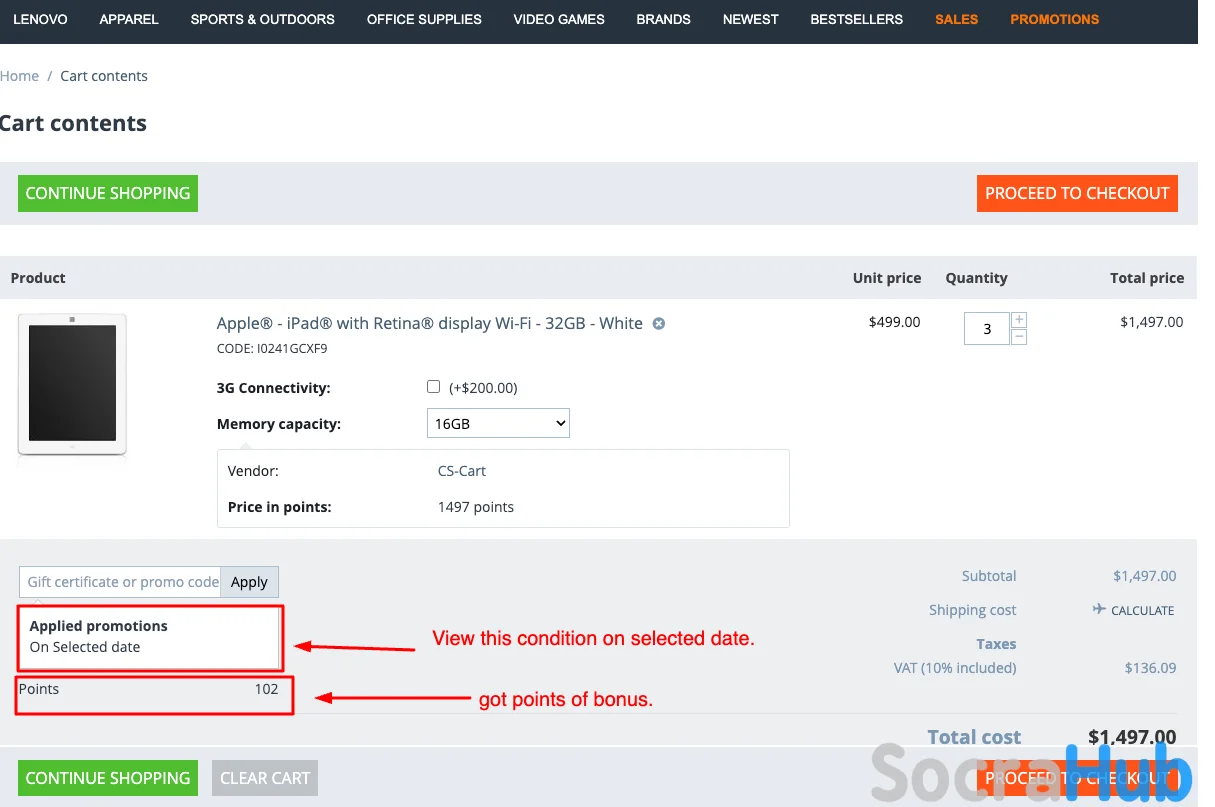This screenshot has width=1215, height=807.
Task: Click the Cart contents breadcrumb text
Action: coord(104,76)
